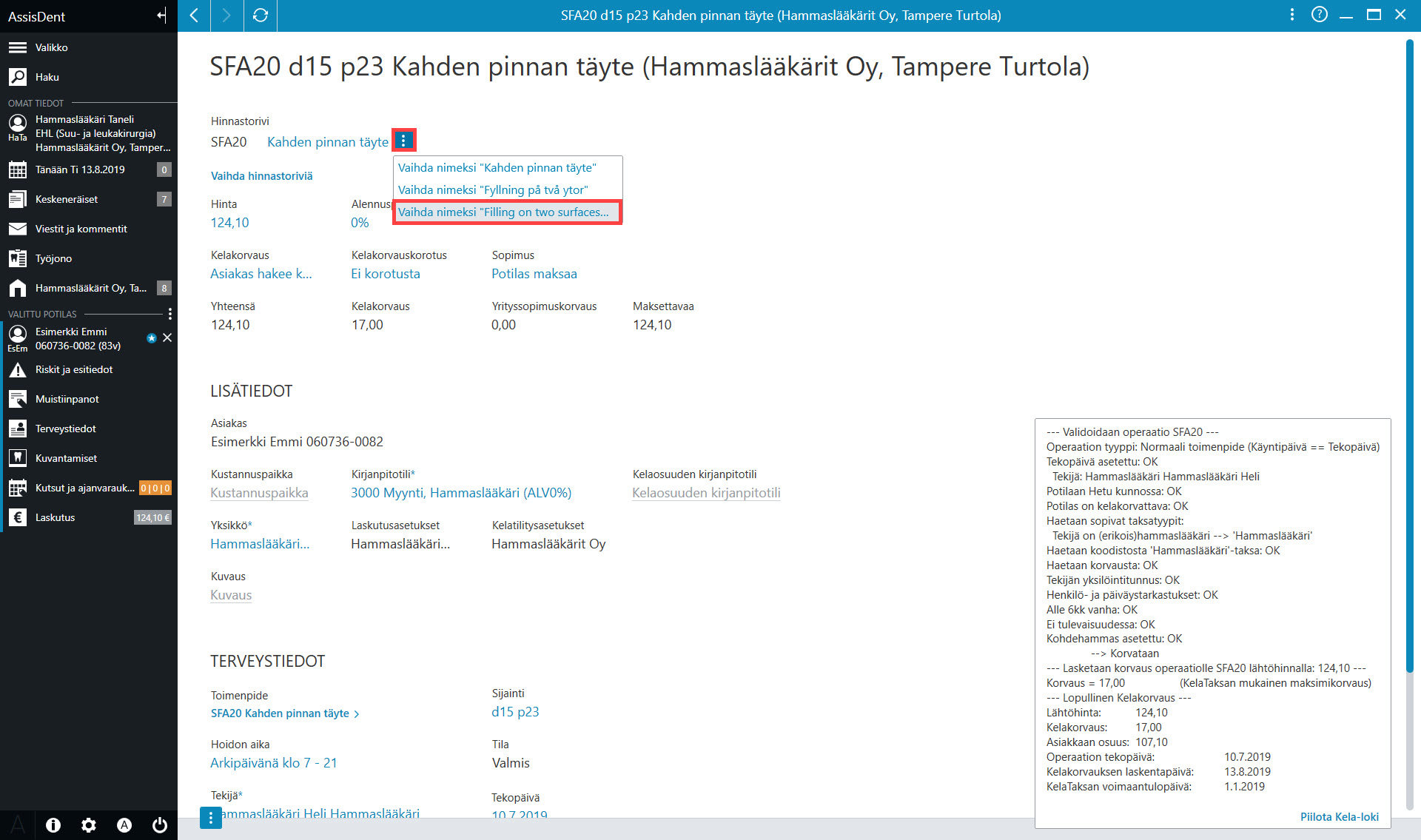Open today's calendar Tänään Ti 13.8.2019
This screenshot has height=840, width=1421.
(89, 169)
